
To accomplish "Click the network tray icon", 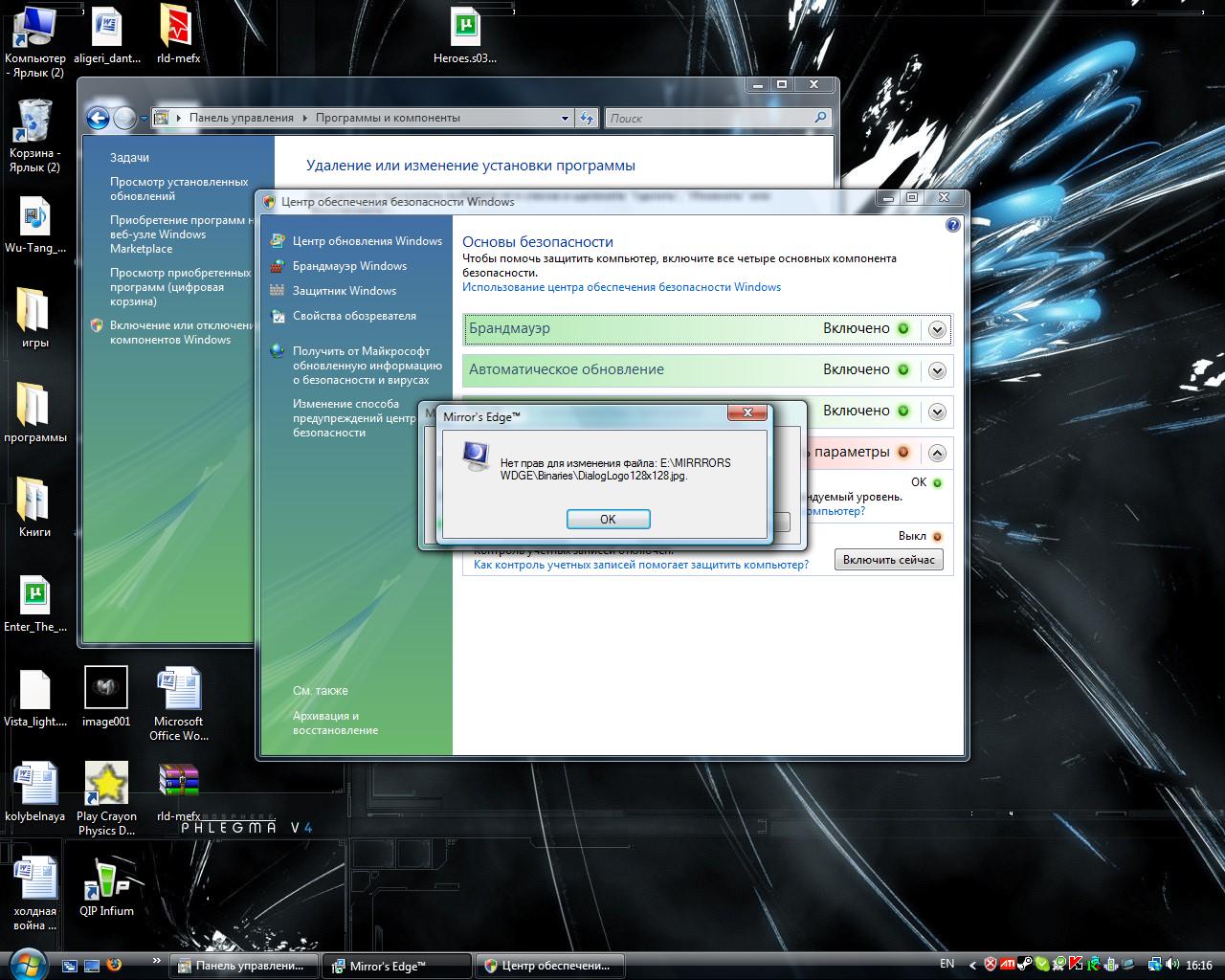I will point(1155,965).
